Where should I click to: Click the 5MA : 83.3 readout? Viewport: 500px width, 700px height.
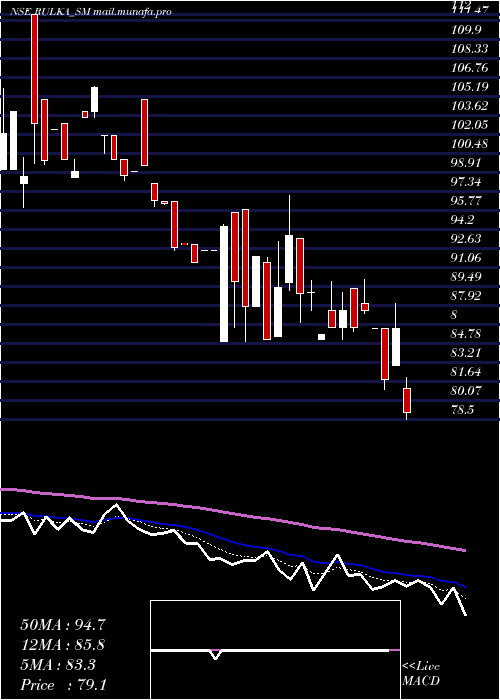[58, 665]
